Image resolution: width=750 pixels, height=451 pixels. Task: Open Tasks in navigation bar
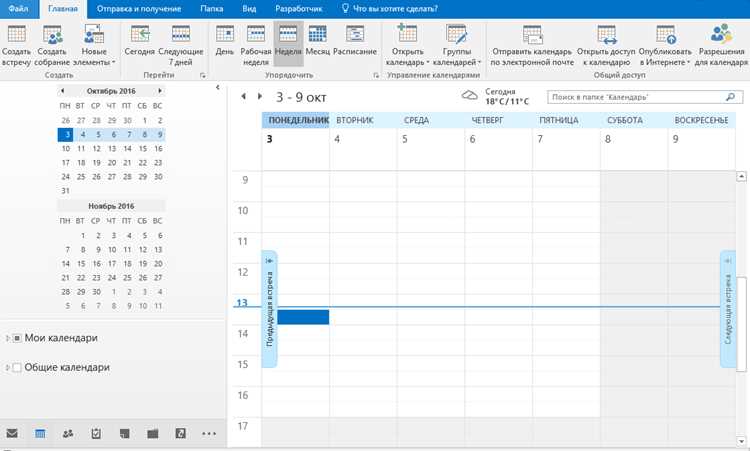pos(96,433)
